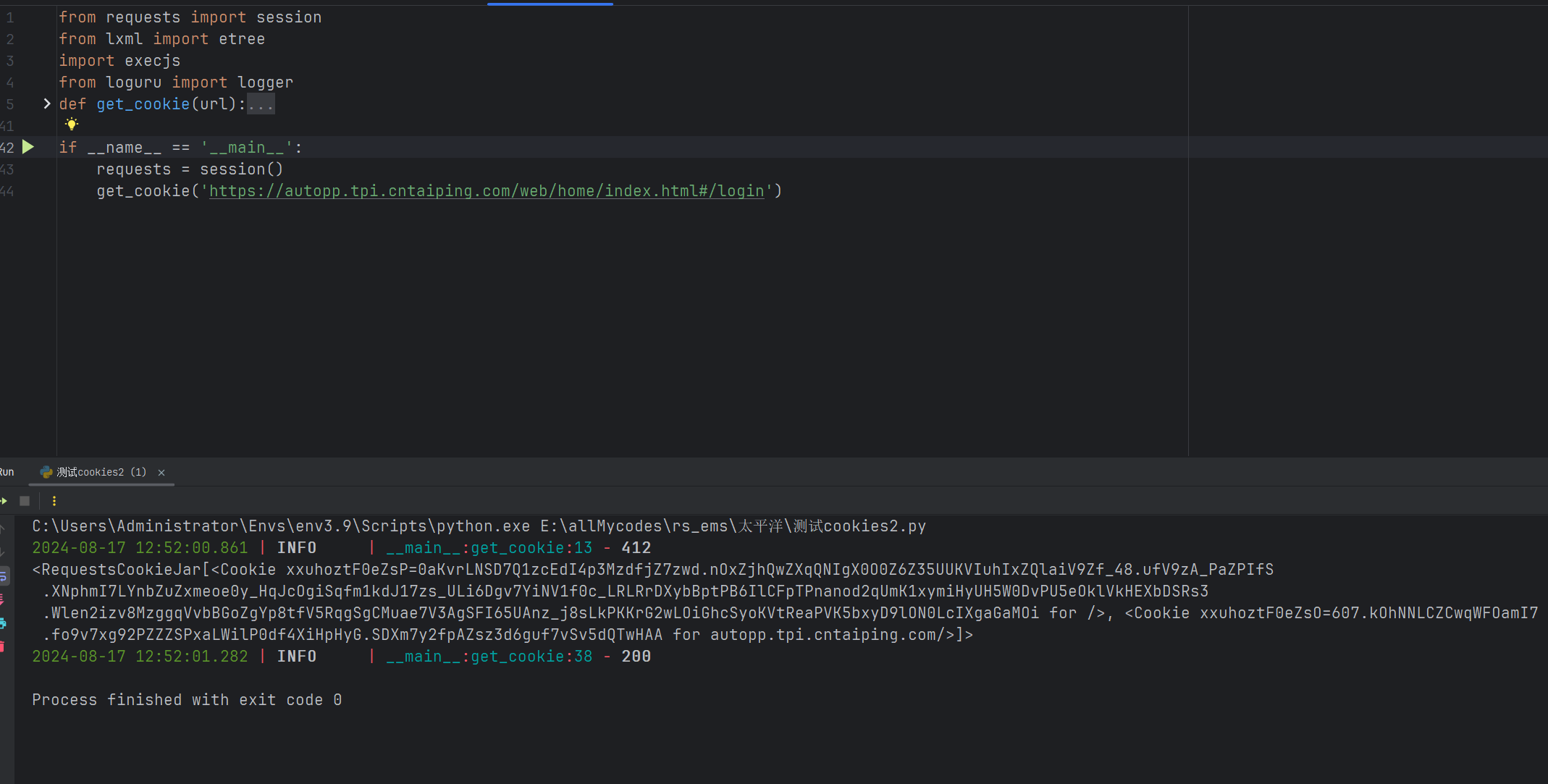Click the grey stop button in Run toolbar

click(25, 501)
